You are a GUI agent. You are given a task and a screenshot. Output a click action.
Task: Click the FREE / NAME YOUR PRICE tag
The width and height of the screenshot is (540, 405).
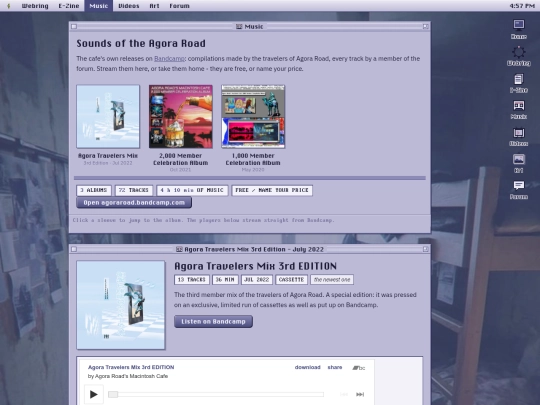pos(272,190)
